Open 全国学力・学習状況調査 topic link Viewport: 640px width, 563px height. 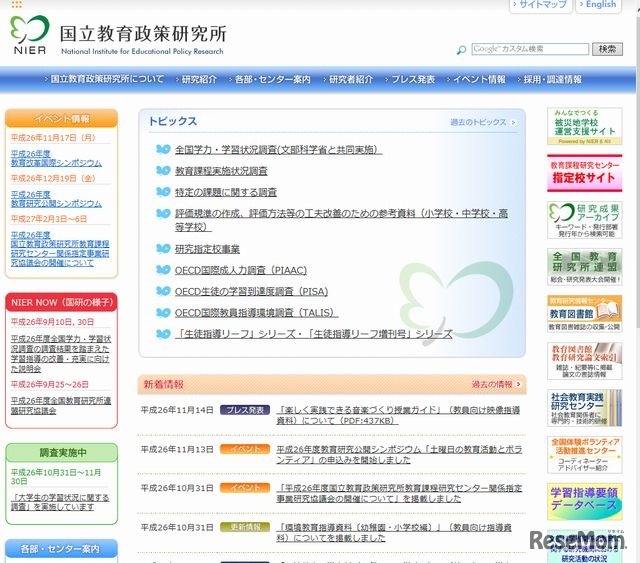coord(278,150)
